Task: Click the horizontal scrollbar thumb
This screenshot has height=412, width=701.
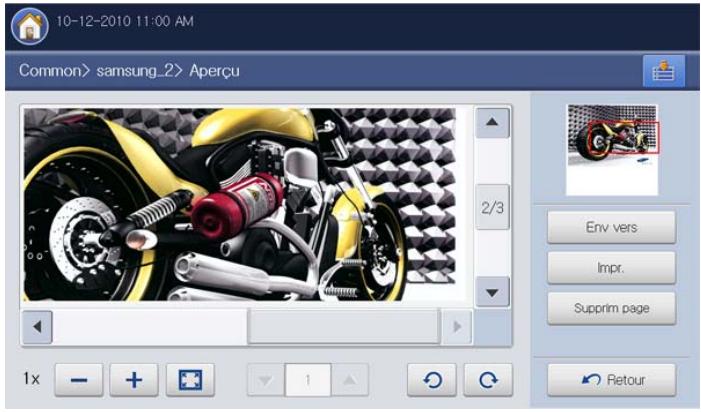Action: point(343,327)
